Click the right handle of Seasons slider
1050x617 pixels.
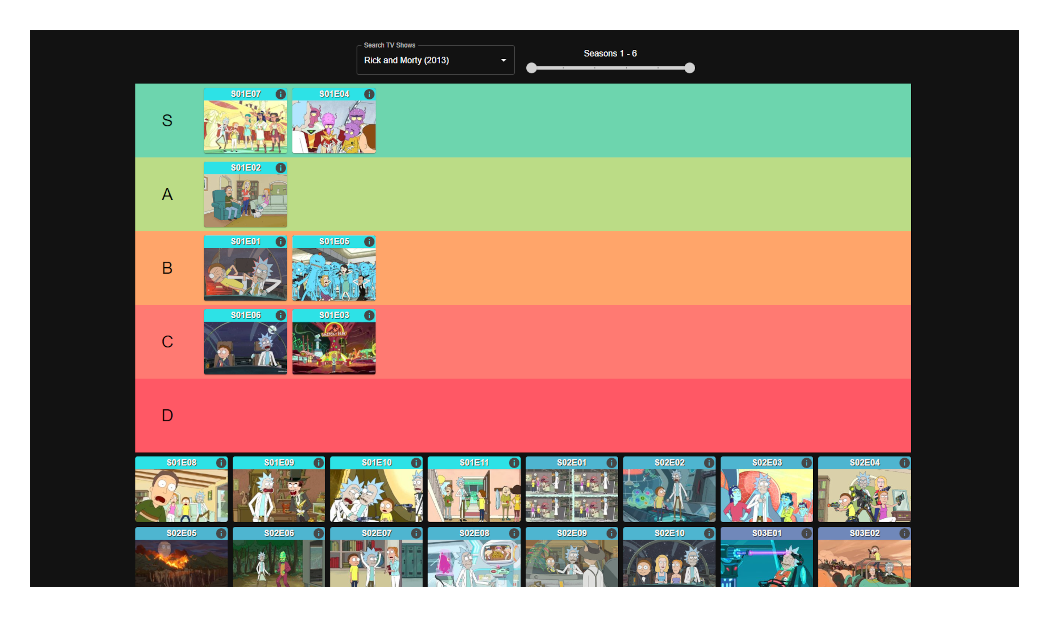(x=690, y=68)
